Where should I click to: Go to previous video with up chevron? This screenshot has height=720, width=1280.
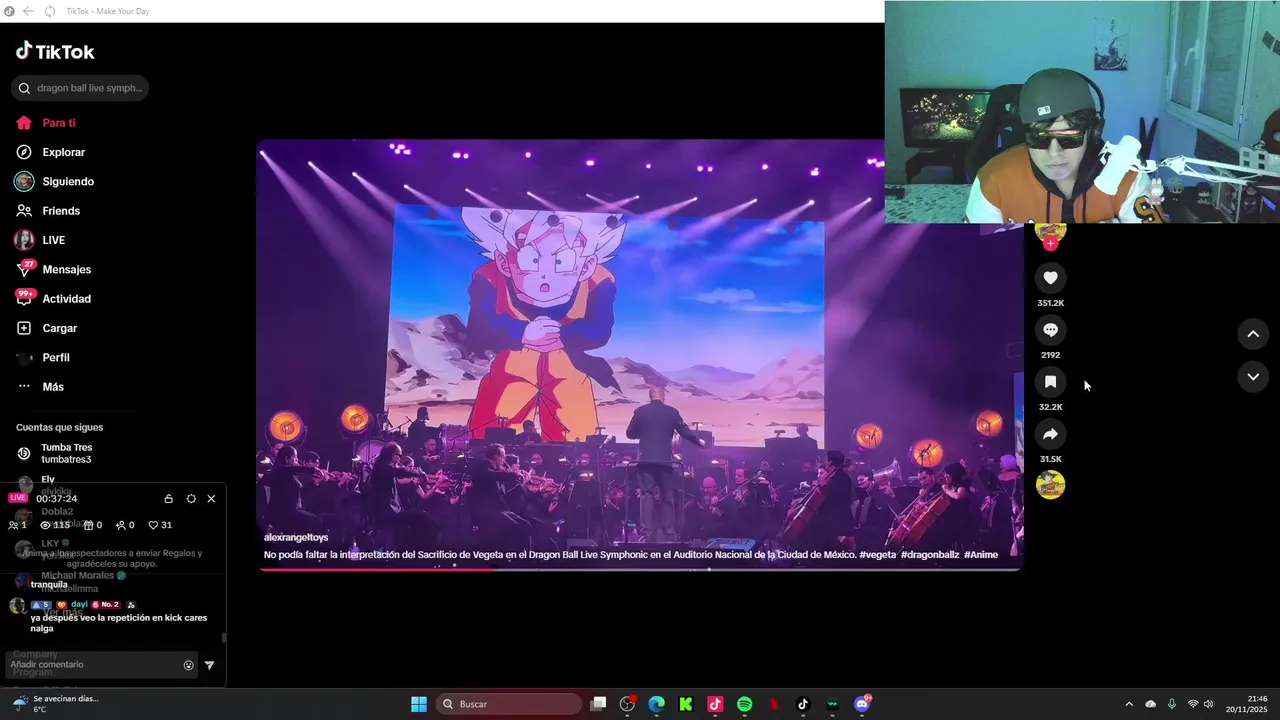tap(1253, 334)
